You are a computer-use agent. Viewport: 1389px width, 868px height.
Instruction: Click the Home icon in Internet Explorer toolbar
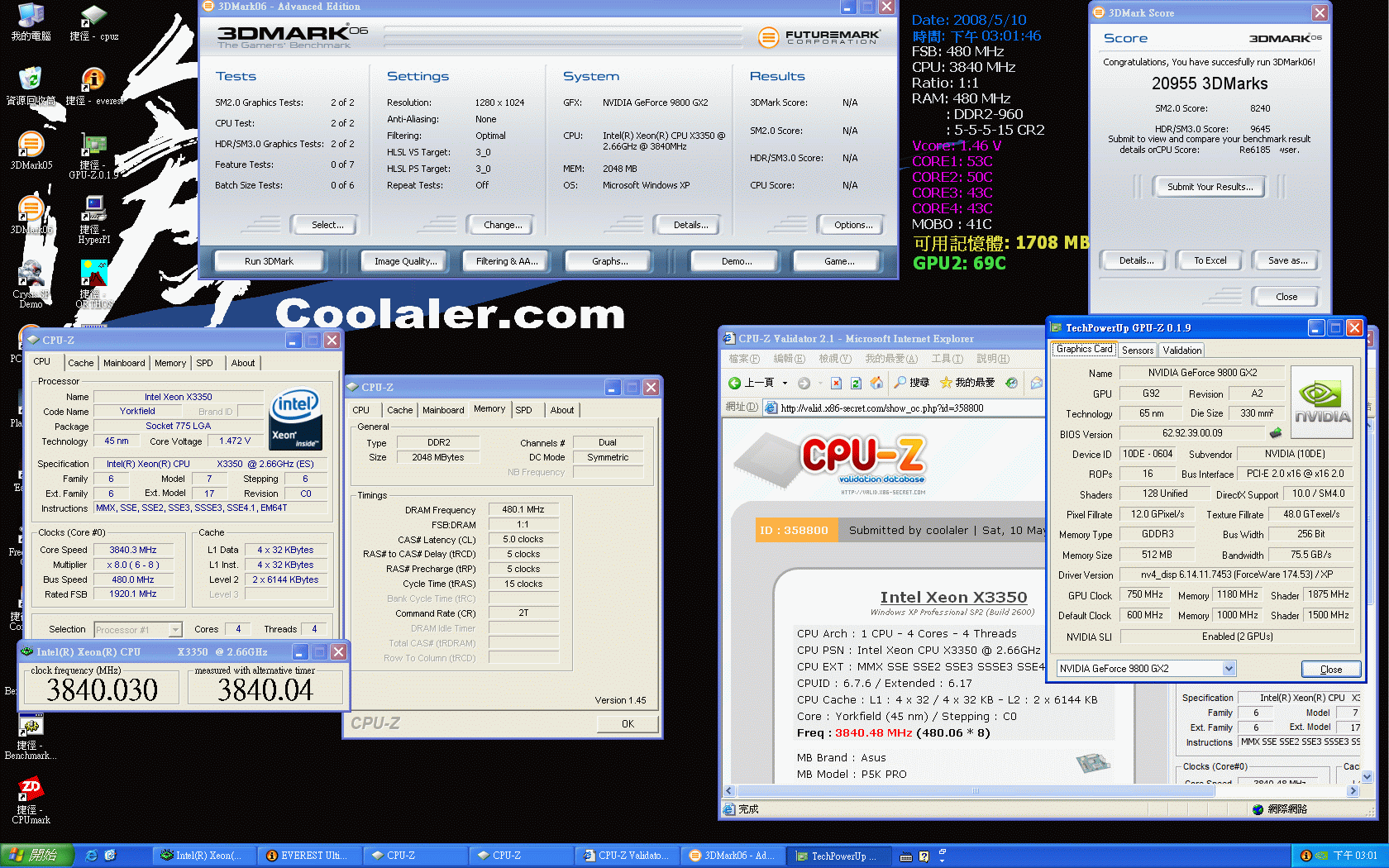[x=876, y=383]
